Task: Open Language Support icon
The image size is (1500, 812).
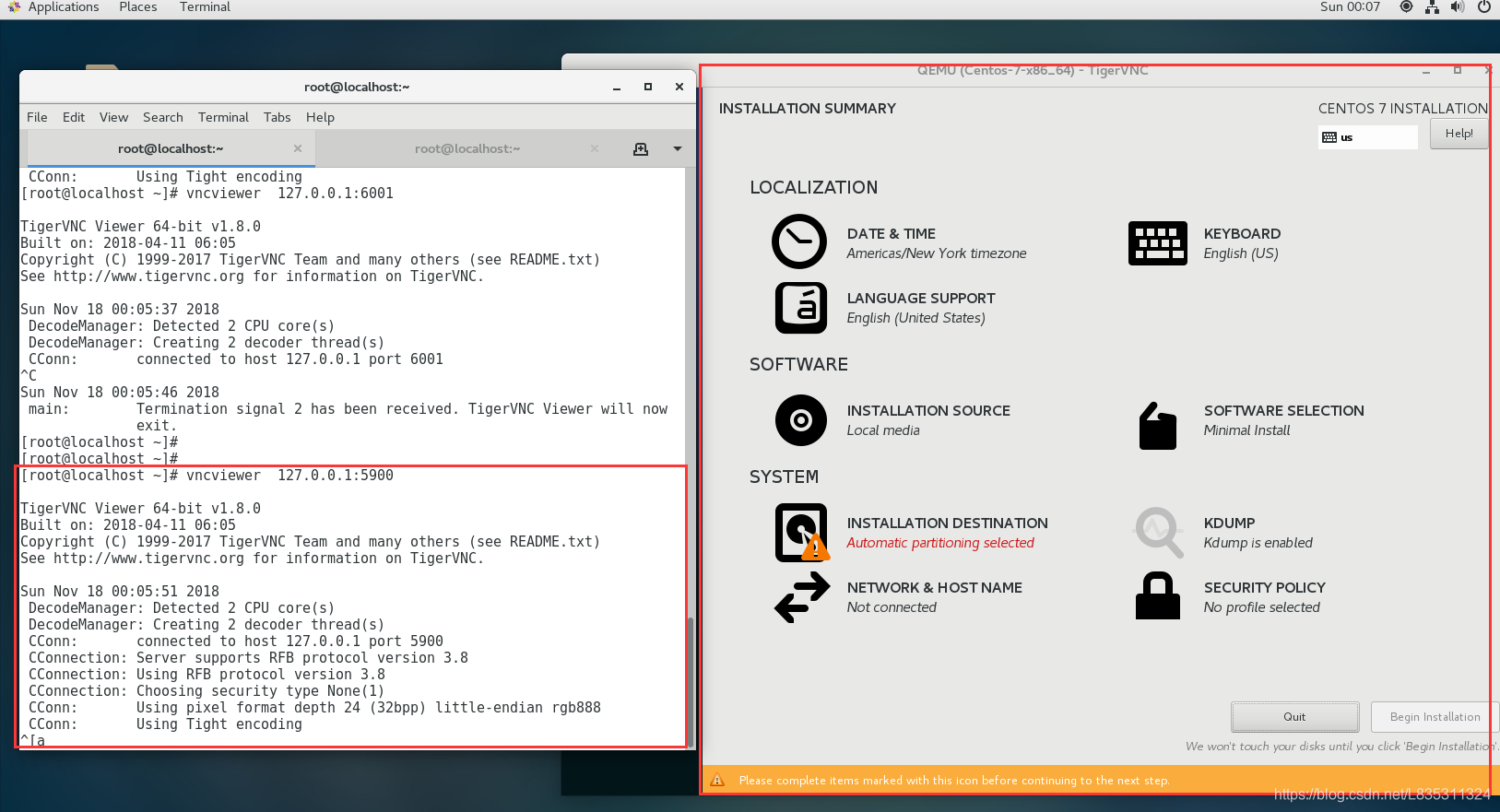Action: 800,307
